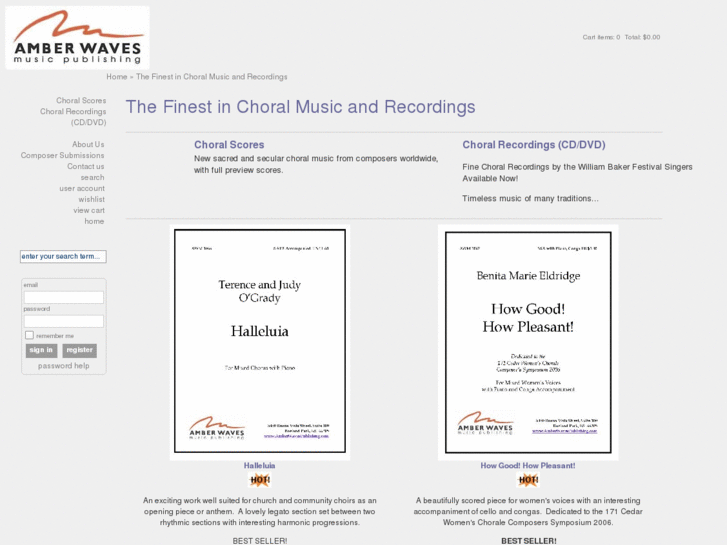Screen dimensions: 727x545
Task: Open the password help link
Action: coord(64,365)
